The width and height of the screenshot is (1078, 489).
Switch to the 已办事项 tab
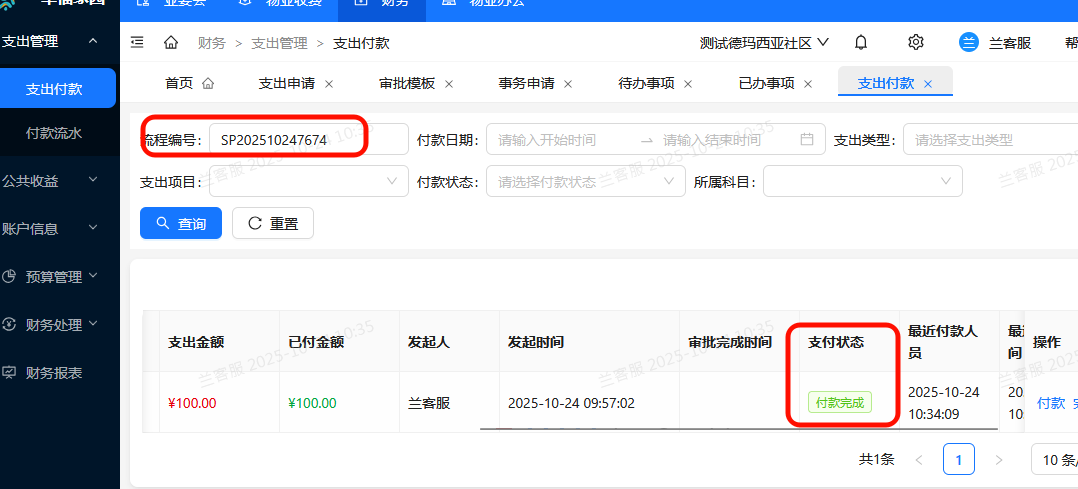(x=766, y=83)
